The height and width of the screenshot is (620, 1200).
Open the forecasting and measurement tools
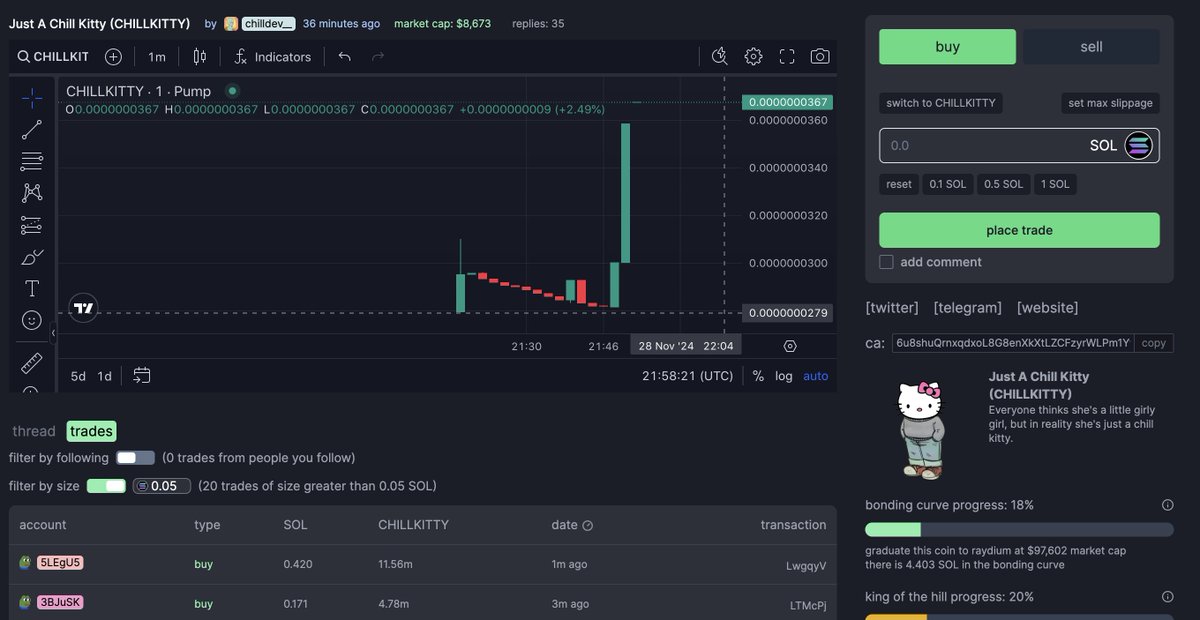(32, 225)
